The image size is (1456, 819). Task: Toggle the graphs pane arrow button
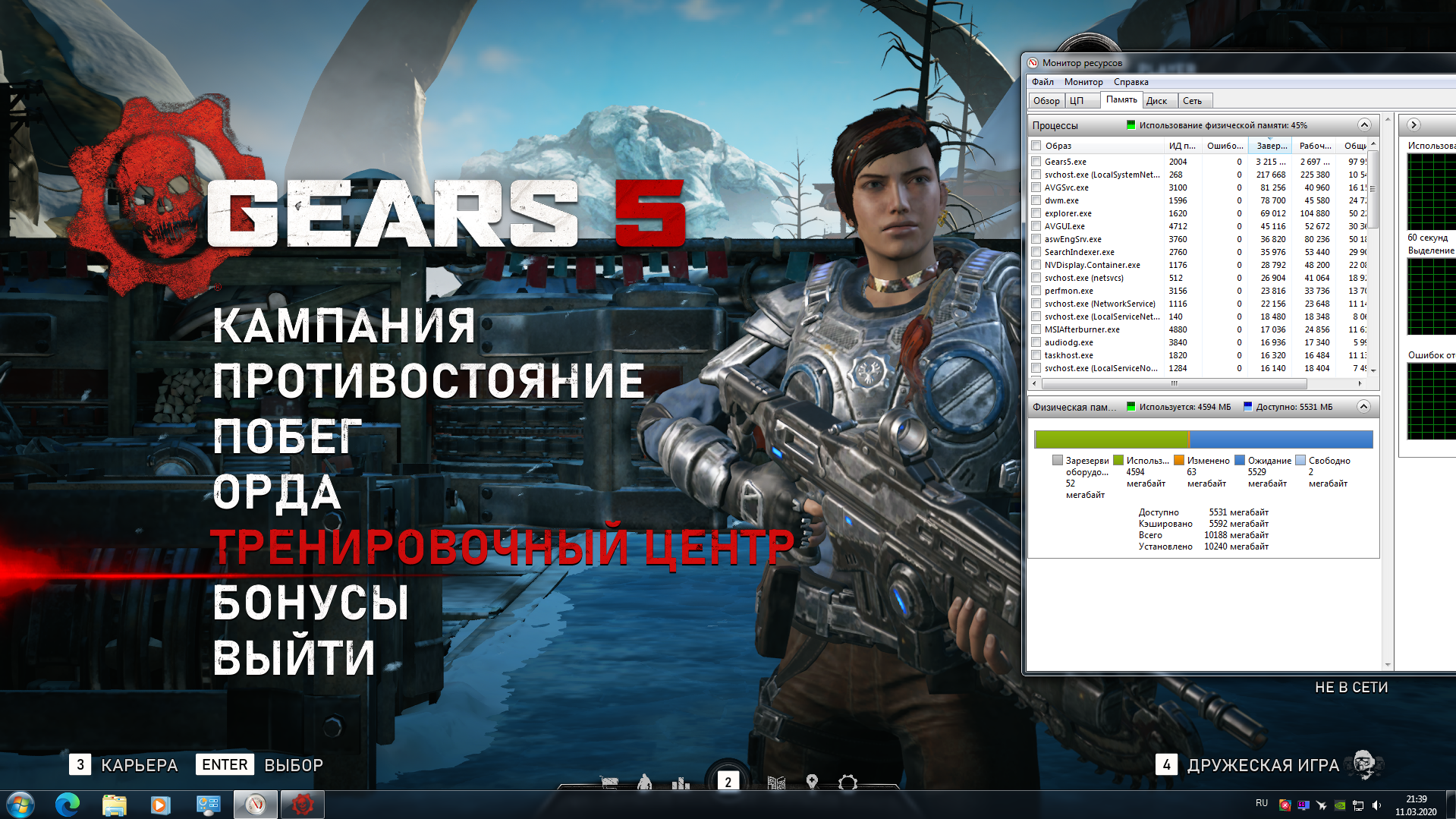point(1414,125)
